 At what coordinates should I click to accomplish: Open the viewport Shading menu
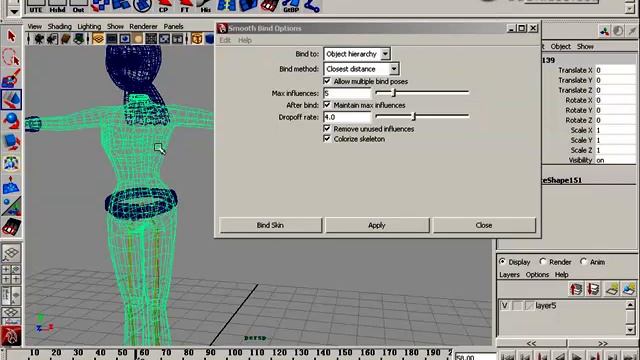pyautogui.click(x=60, y=27)
